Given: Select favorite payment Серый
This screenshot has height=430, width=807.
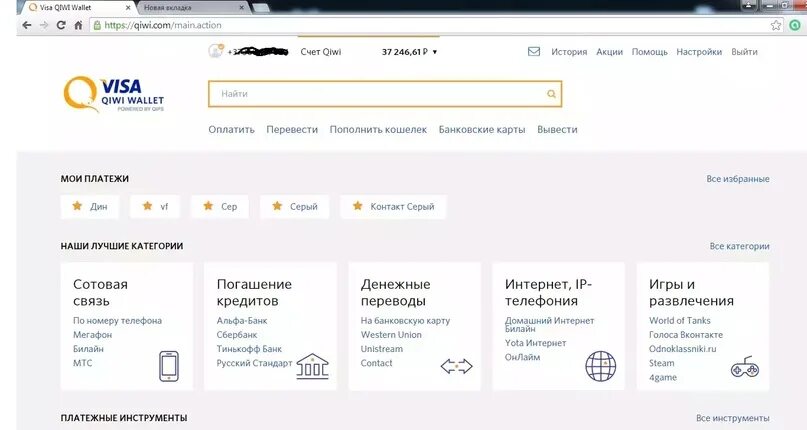Looking at the screenshot, I should pyautogui.click(x=294, y=207).
